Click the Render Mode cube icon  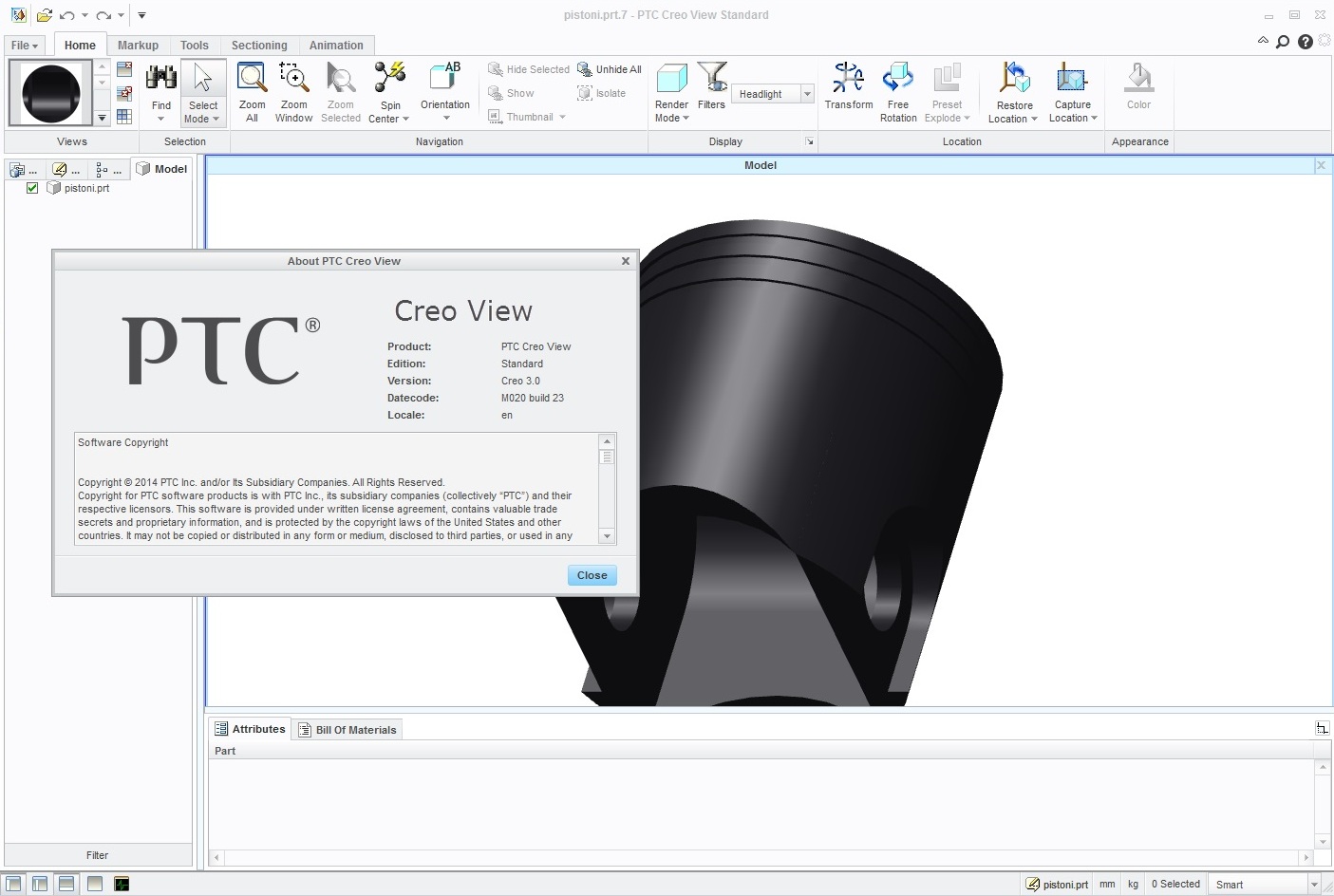(x=671, y=78)
